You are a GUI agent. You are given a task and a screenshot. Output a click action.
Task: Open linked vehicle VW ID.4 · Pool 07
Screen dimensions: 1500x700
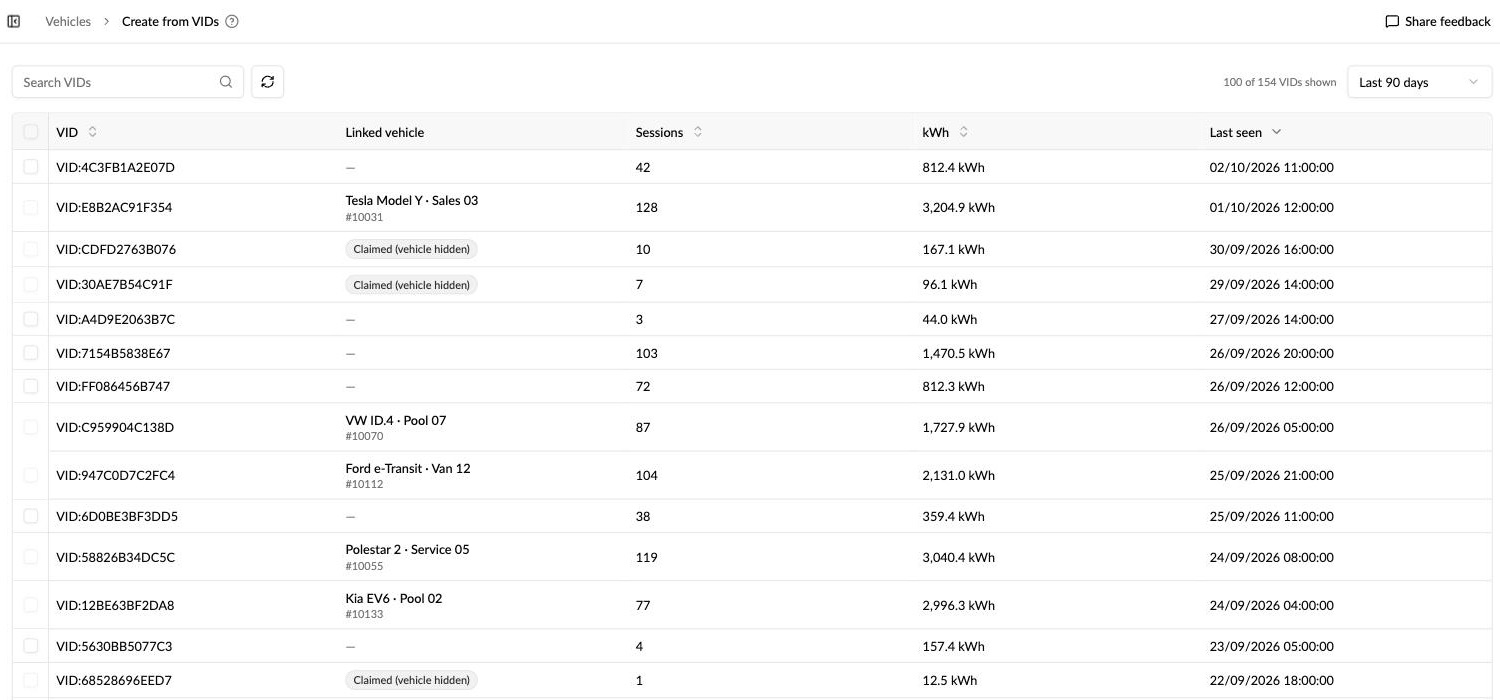pyautogui.click(x=396, y=420)
